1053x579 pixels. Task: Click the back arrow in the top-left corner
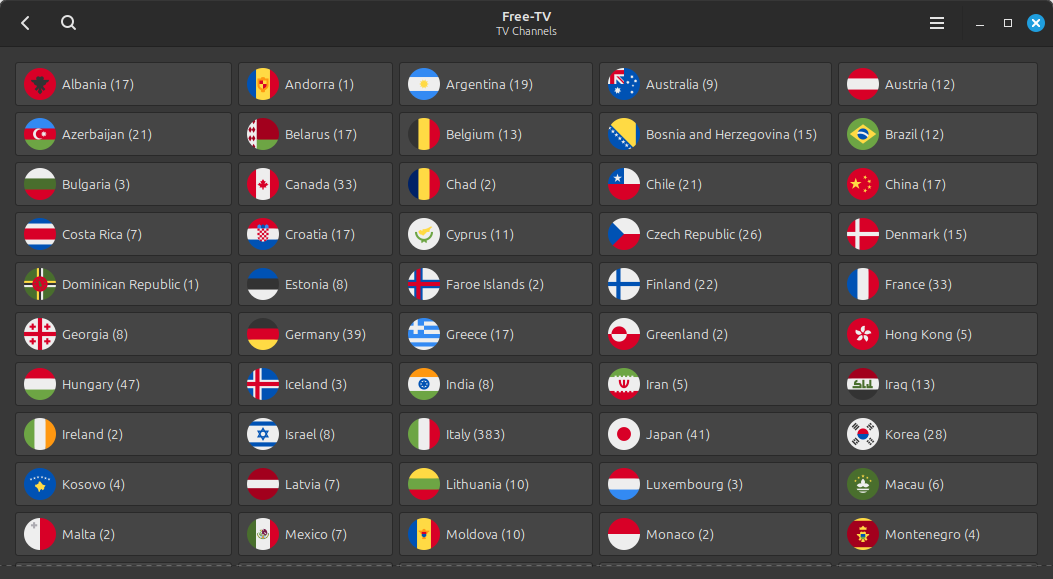[x=24, y=22]
